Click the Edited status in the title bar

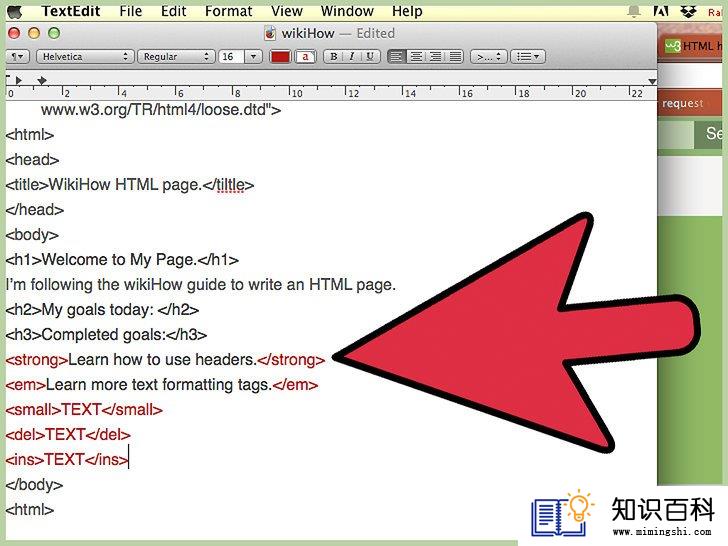click(376, 33)
